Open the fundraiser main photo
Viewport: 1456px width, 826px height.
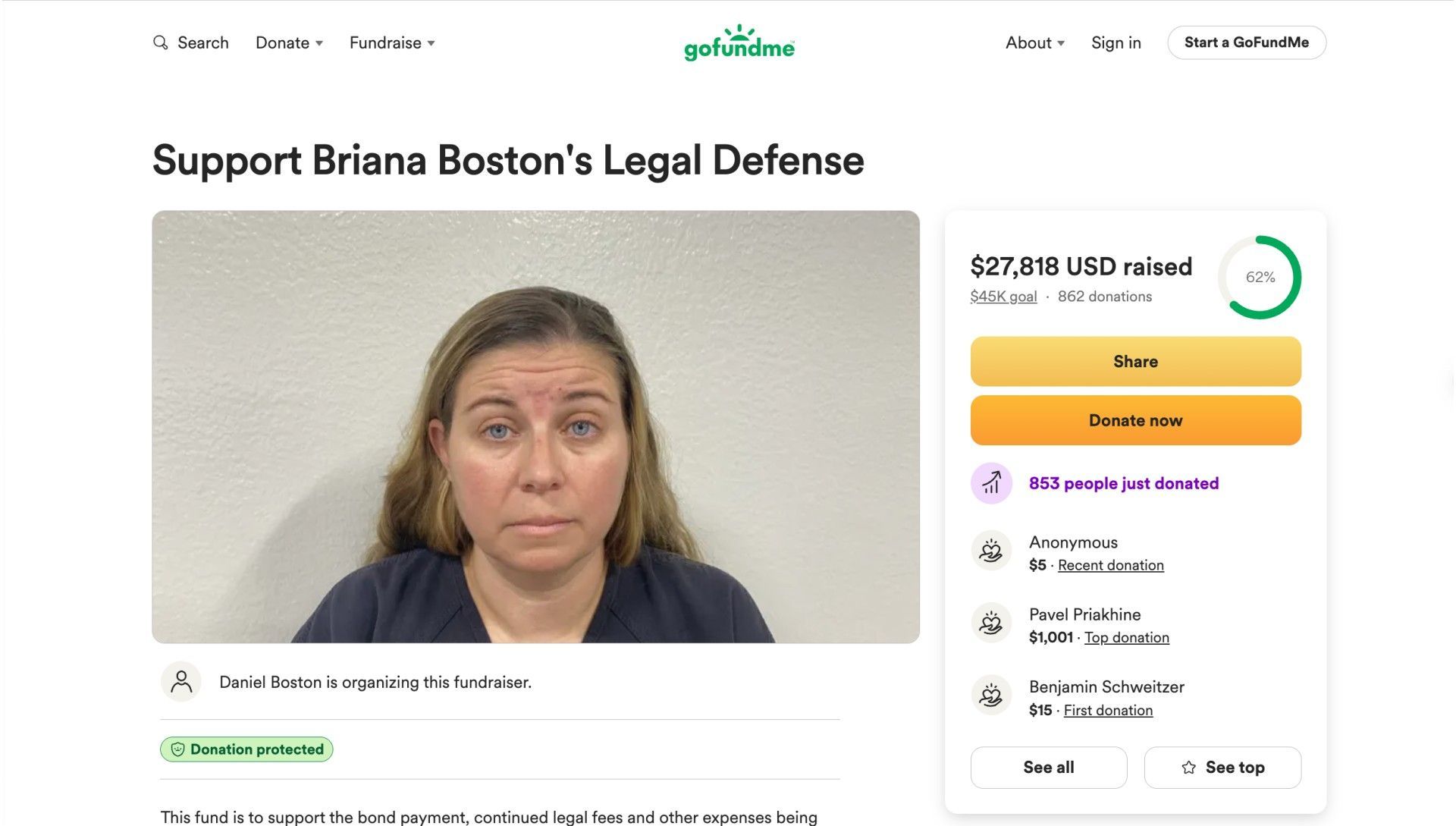(x=535, y=426)
